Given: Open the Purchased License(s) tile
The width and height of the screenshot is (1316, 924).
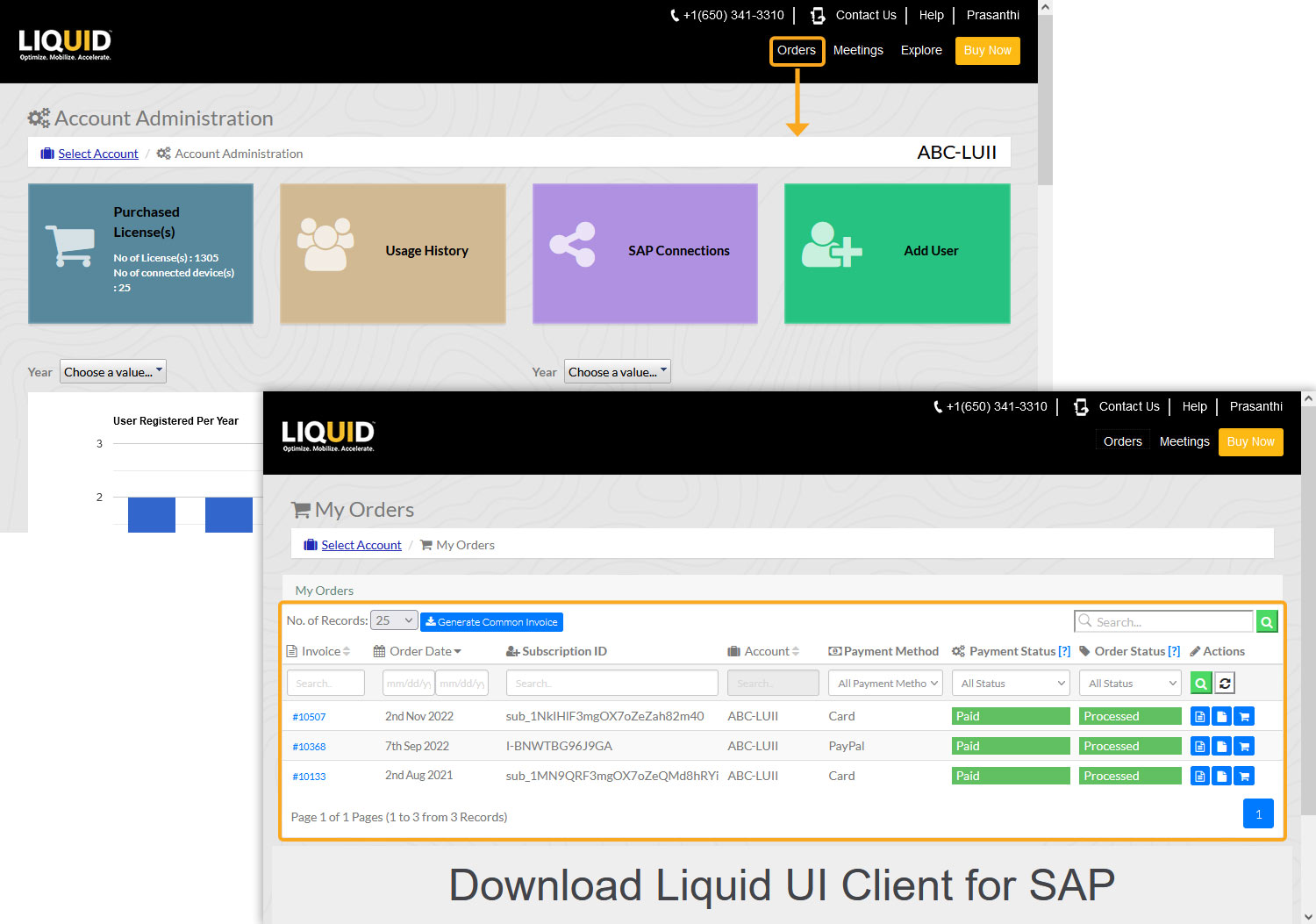Looking at the screenshot, I should 140,254.
